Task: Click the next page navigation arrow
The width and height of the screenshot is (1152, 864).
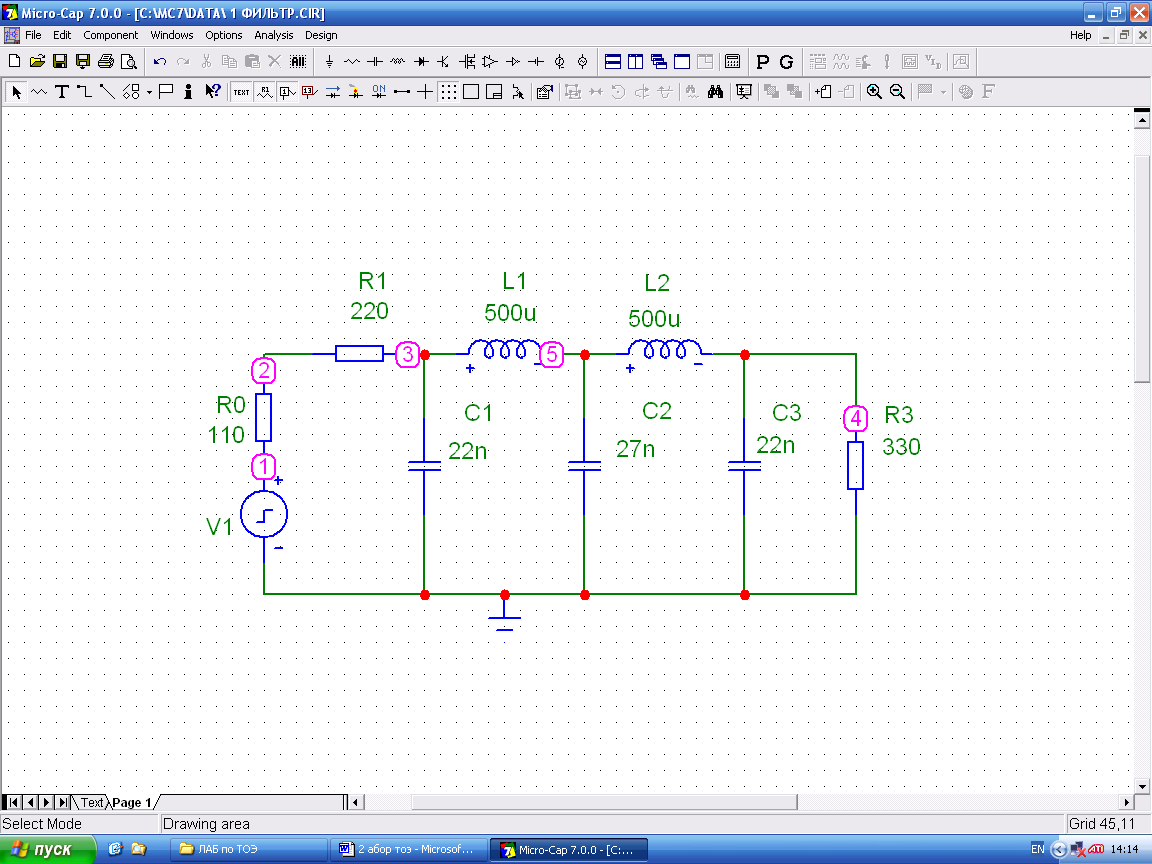Action: 47,802
